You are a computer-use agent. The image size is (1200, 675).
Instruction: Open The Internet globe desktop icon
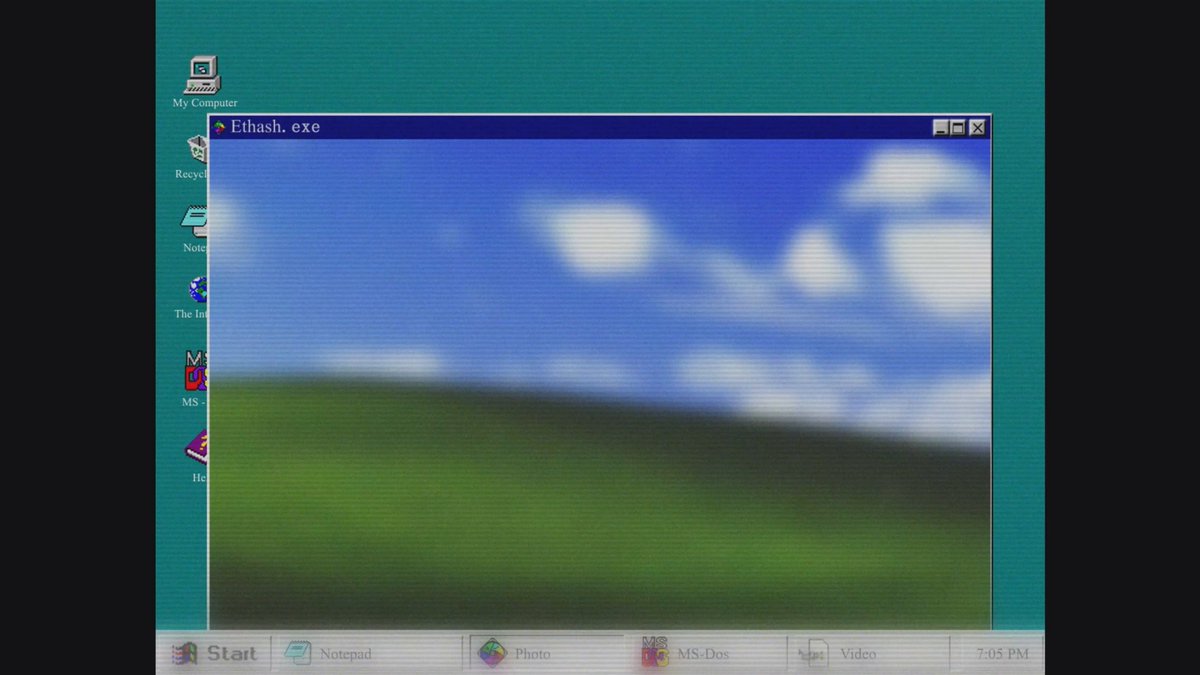[x=198, y=290]
